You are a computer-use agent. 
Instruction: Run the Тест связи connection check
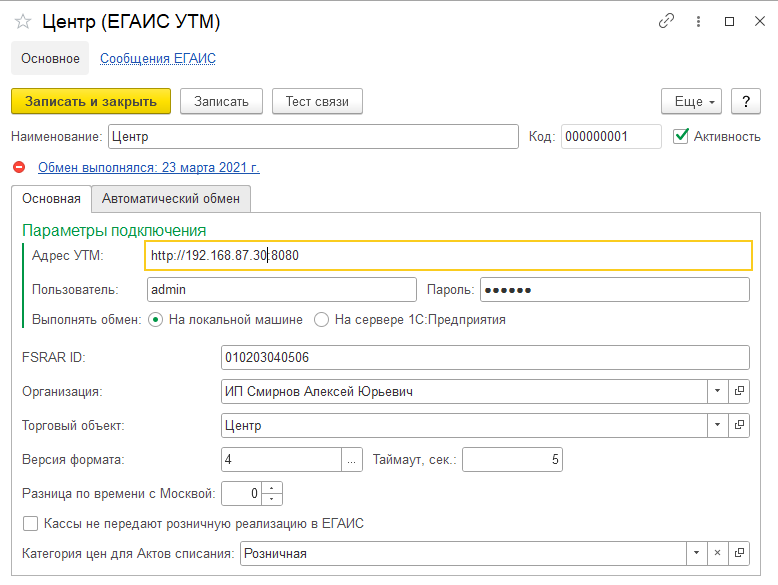click(317, 102)
